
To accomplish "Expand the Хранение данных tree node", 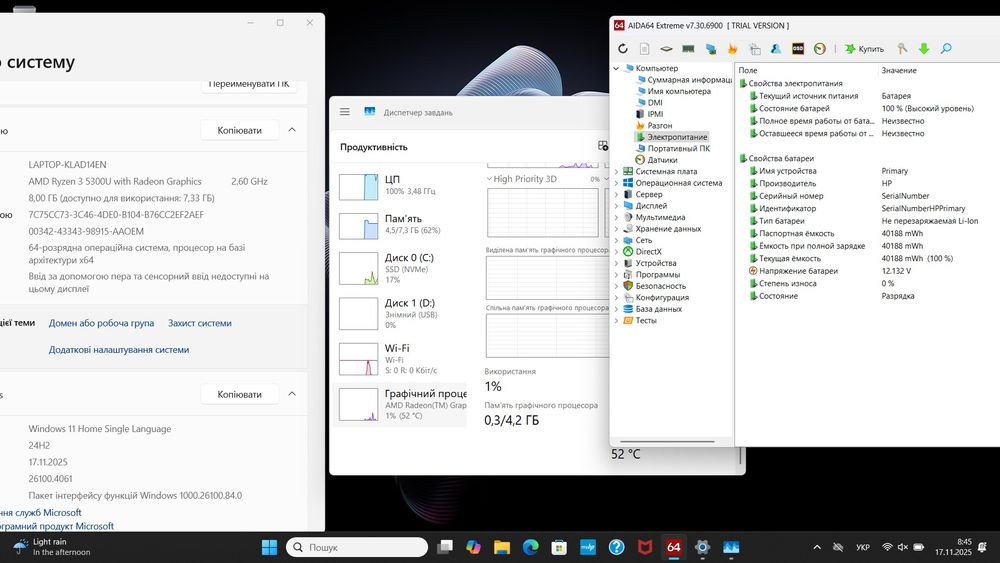I will click(x=617, y=229).
